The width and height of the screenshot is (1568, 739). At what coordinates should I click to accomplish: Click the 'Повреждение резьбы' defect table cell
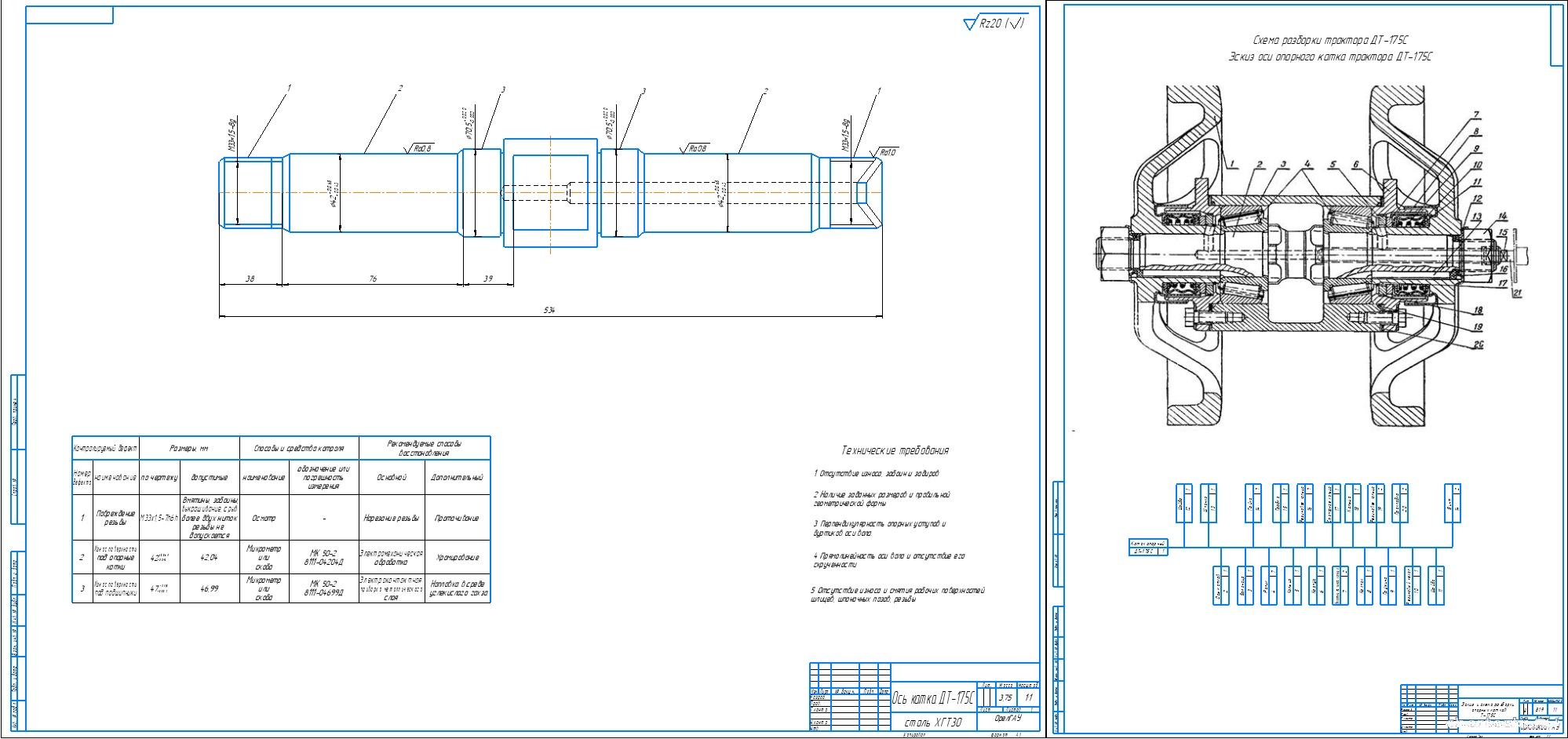115,518
